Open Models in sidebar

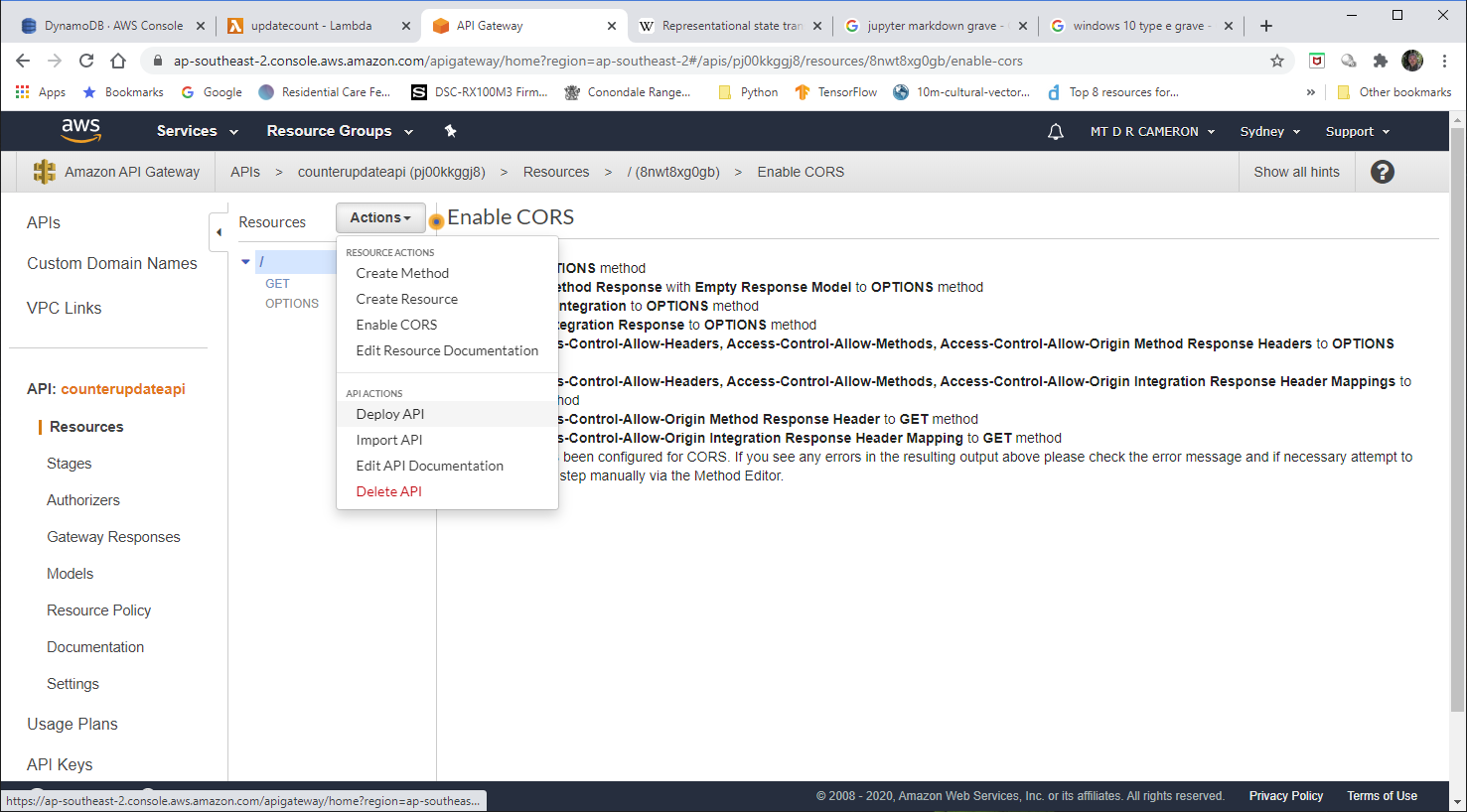point(70,574)
